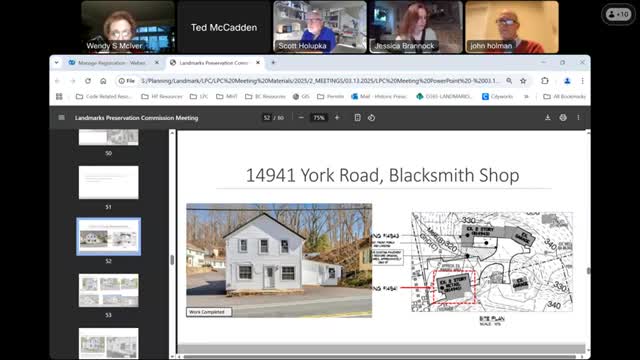This screenshot has width=640, height=360.
Task: Select Wendy S McIver video tile
Action: 128,27
